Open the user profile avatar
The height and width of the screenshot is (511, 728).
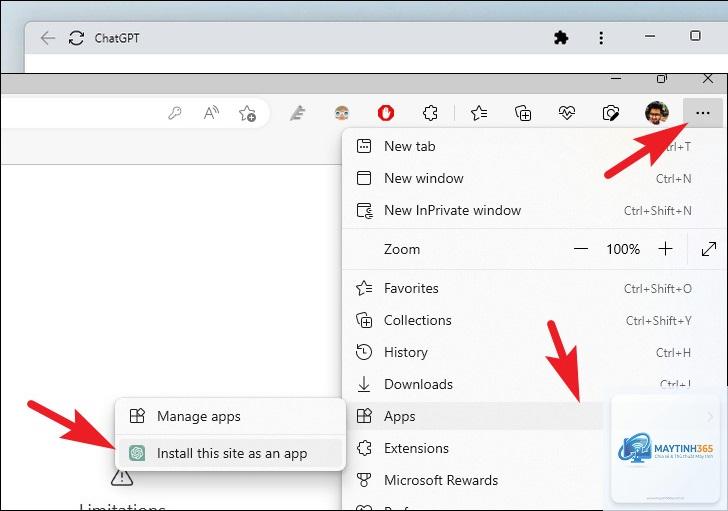[x=657, y=113]
